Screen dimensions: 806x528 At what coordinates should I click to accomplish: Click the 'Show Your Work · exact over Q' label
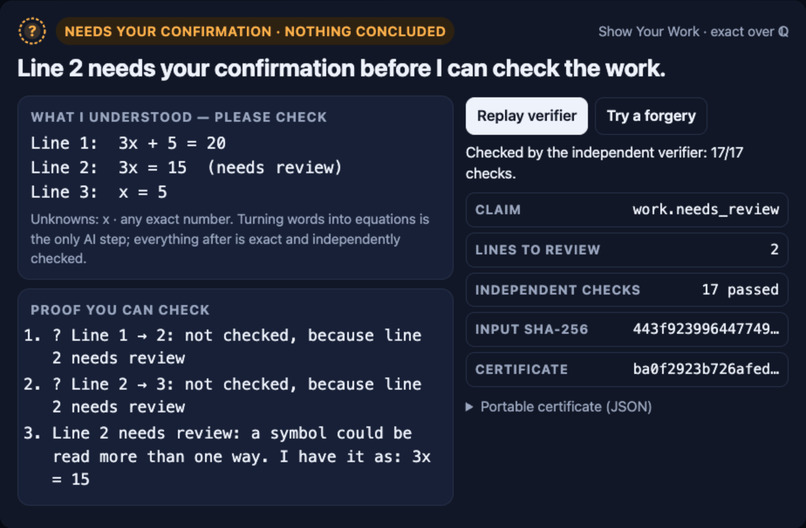coord(693,32)
